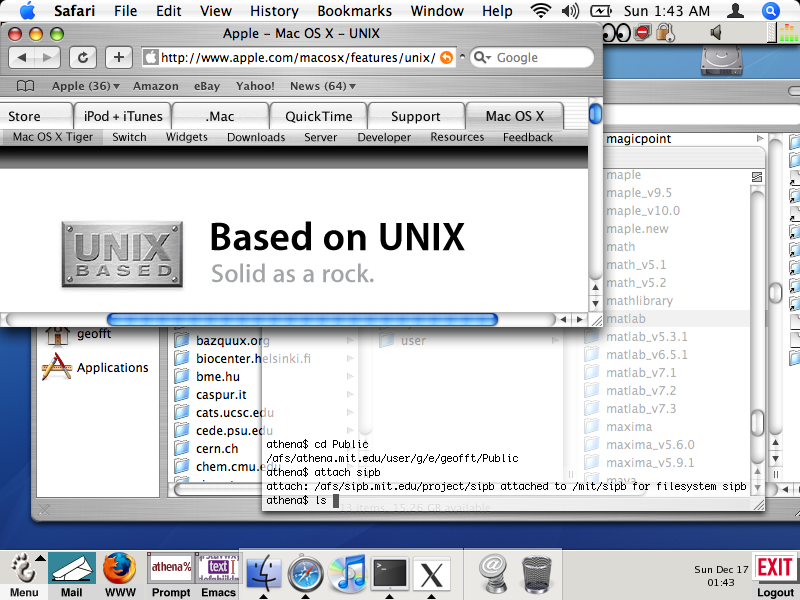Click the Finder icon in the Dock
This screenshot has width=800, height=600.
pos(264,574)
